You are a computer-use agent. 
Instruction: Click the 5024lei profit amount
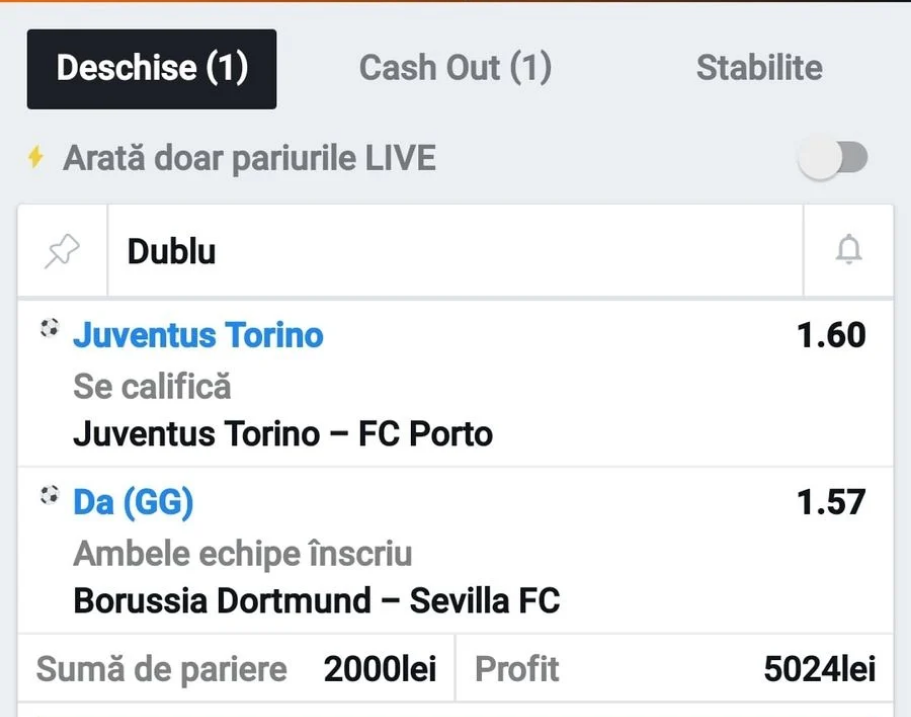pyautogui.click(x=819, y=669)
